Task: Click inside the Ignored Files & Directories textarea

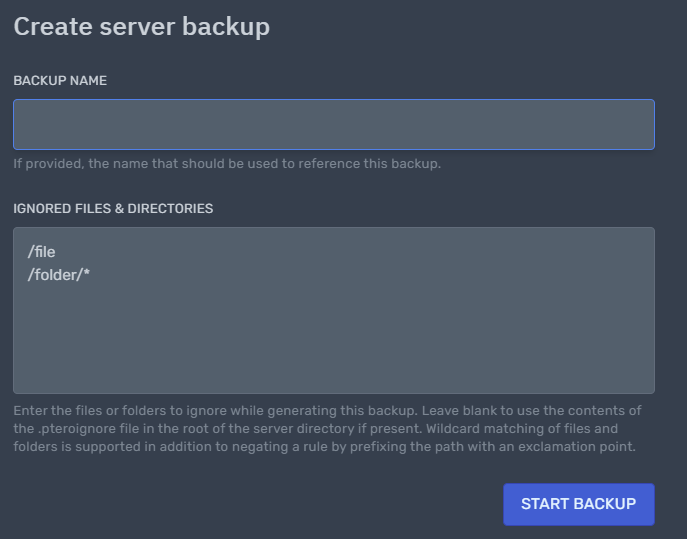Action: coord(334,310)
